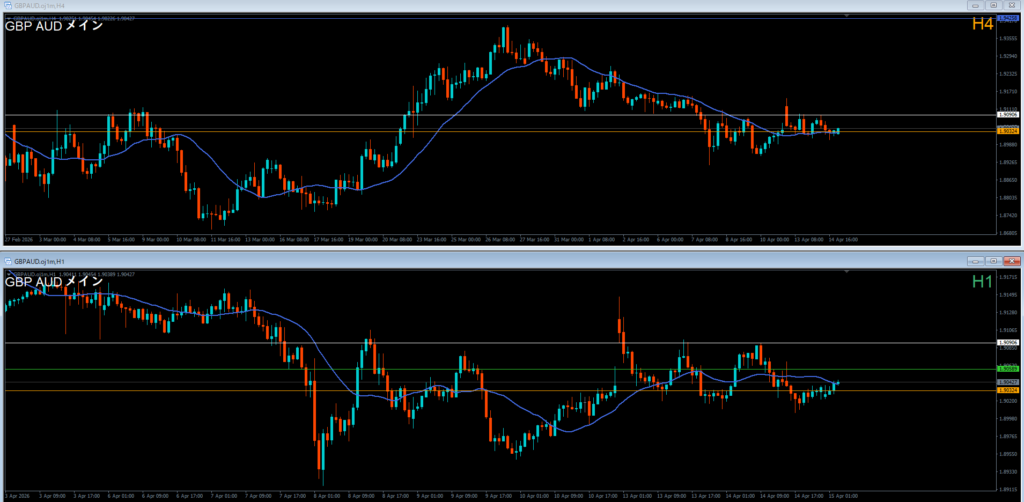Click the green price level label in H1 chart
This screenshot has height=502, width=1024.
[x=1007, y=369]
